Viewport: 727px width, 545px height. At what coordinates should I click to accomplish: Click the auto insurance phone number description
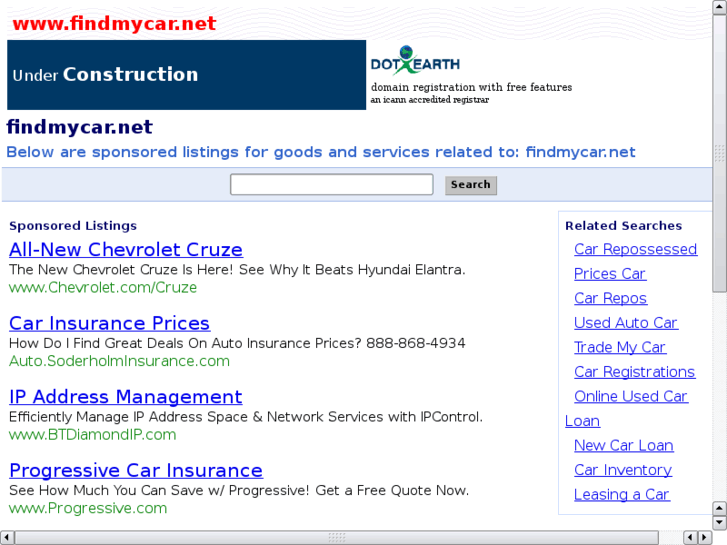(237, 343)
